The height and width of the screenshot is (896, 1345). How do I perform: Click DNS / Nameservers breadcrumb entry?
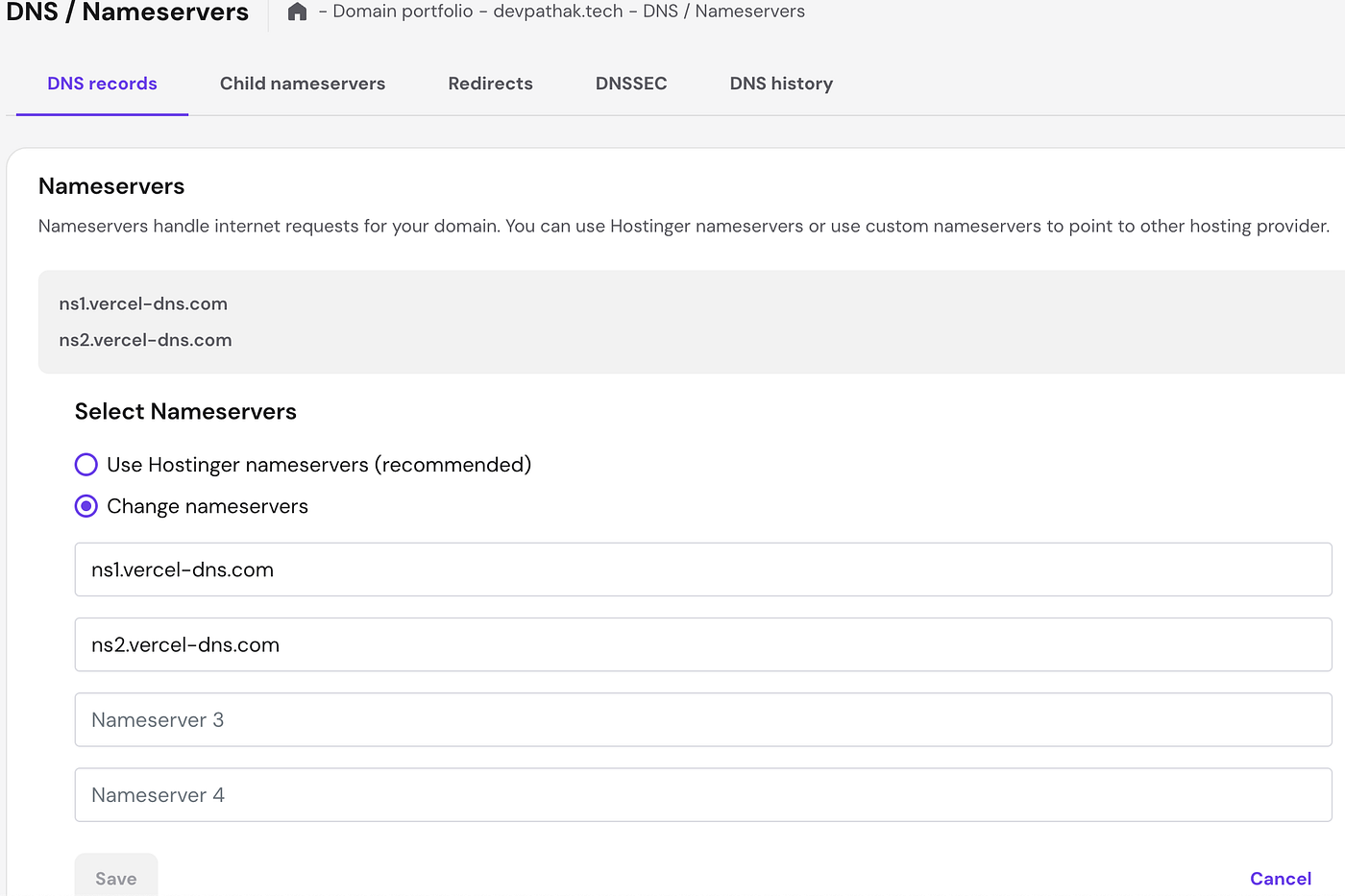[x=724, y=12]
